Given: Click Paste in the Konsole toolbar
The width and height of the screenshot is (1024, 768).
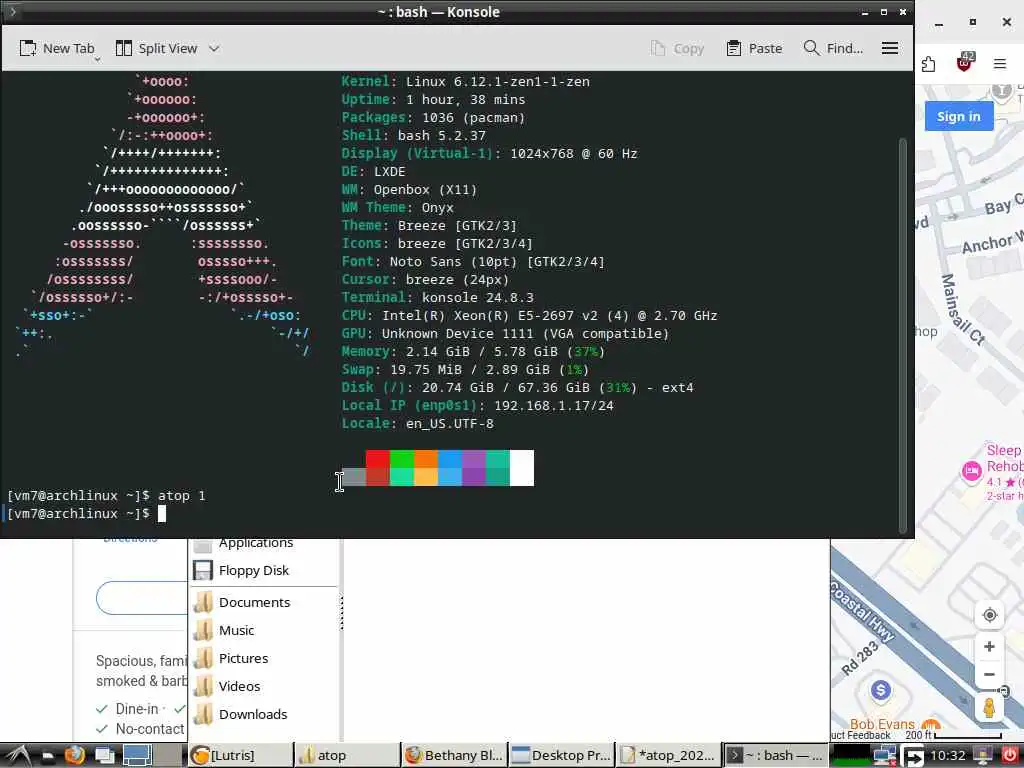Looking at the screenshot, I should [x=754, y=48].
